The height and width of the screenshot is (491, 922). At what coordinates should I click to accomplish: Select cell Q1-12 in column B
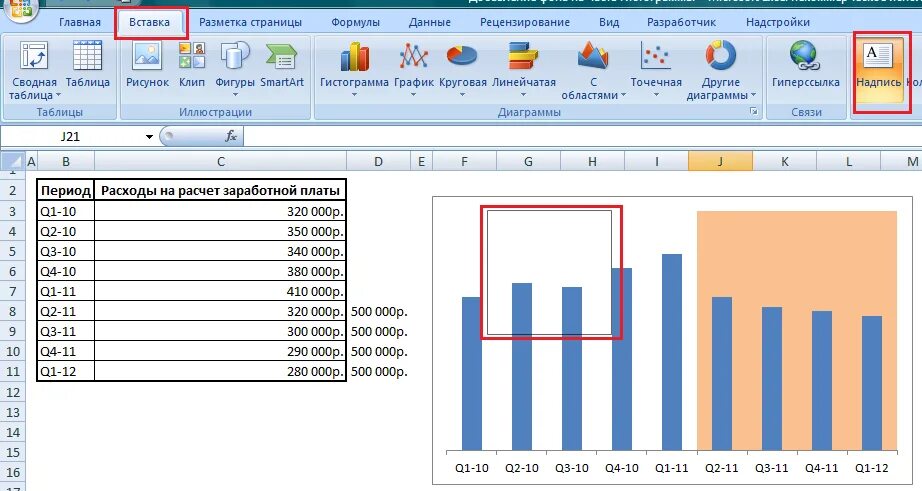tap(65, 372)
